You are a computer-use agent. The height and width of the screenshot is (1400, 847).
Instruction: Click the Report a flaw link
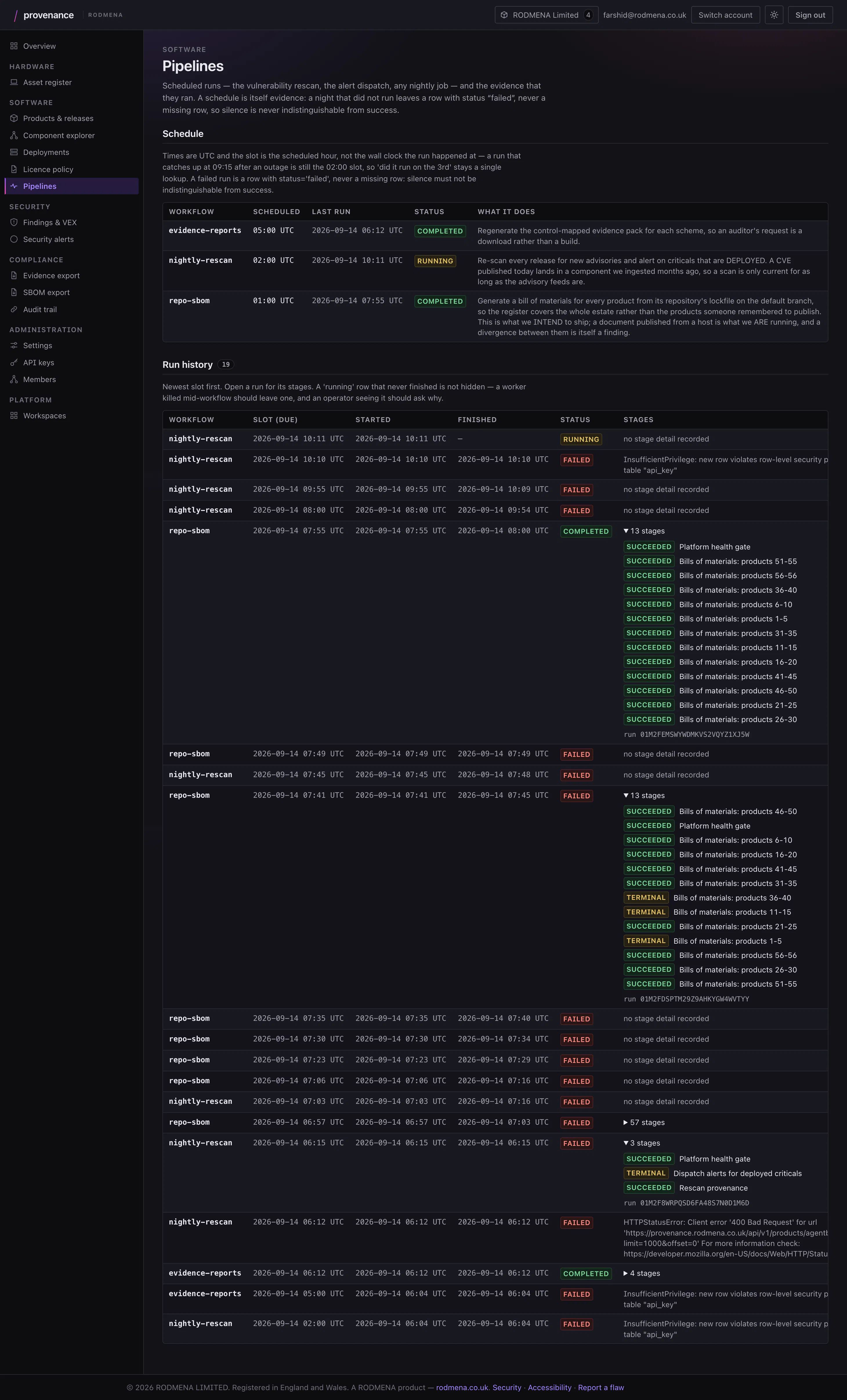tap(601, 1388)
